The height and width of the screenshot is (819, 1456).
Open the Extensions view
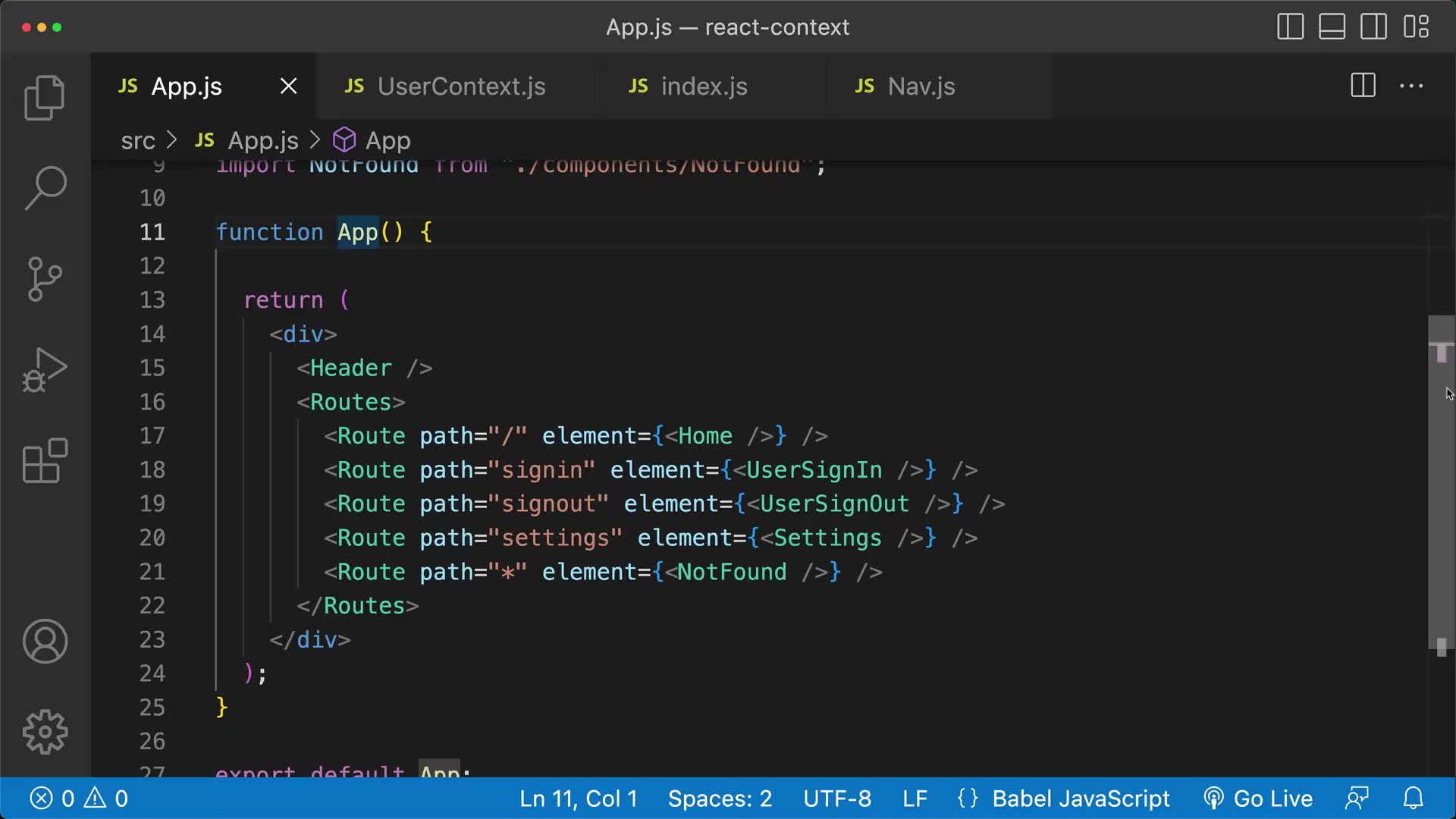click(x=45, y=460)
